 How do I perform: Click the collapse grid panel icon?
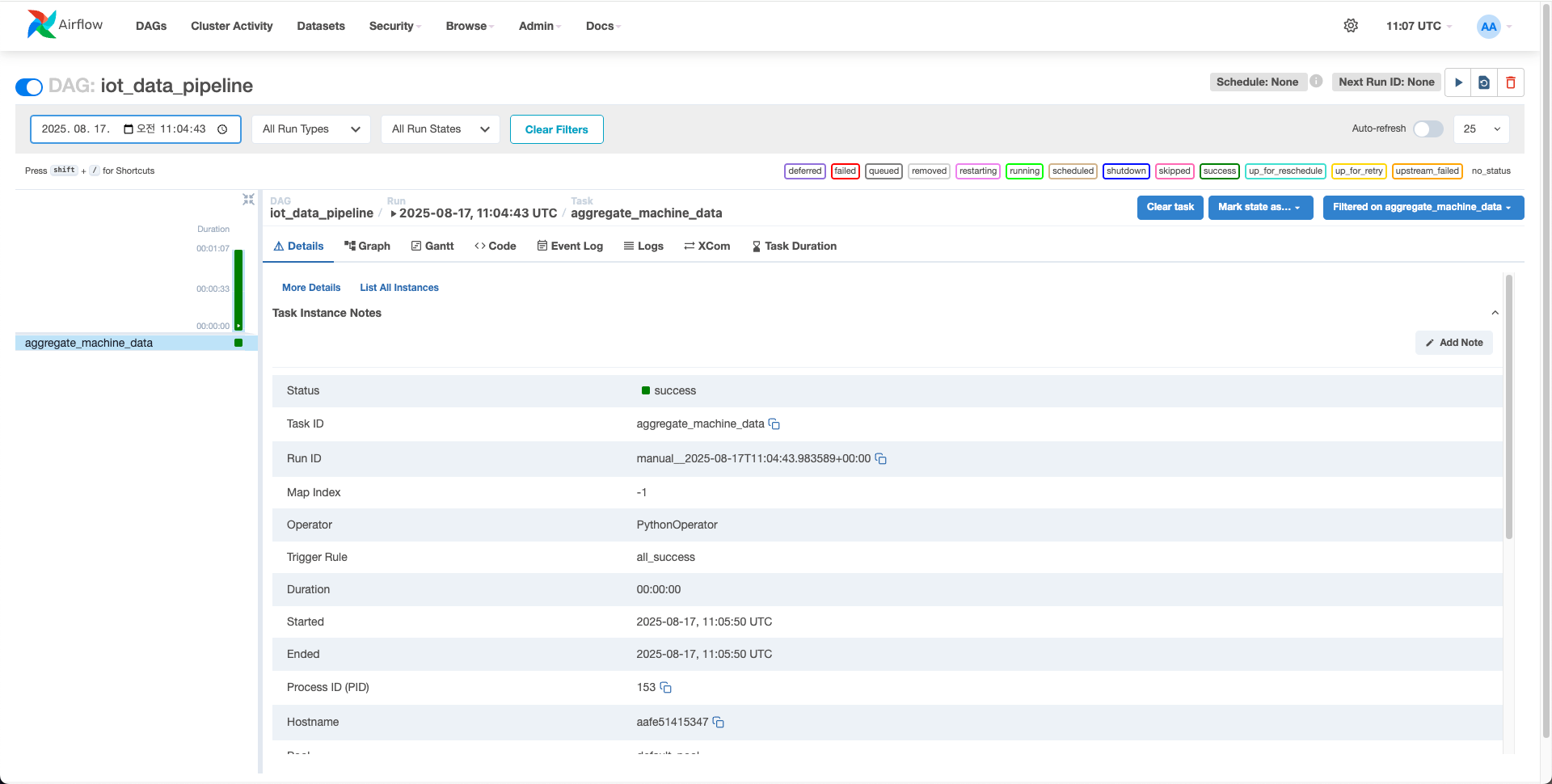click(x=248, y=199)
